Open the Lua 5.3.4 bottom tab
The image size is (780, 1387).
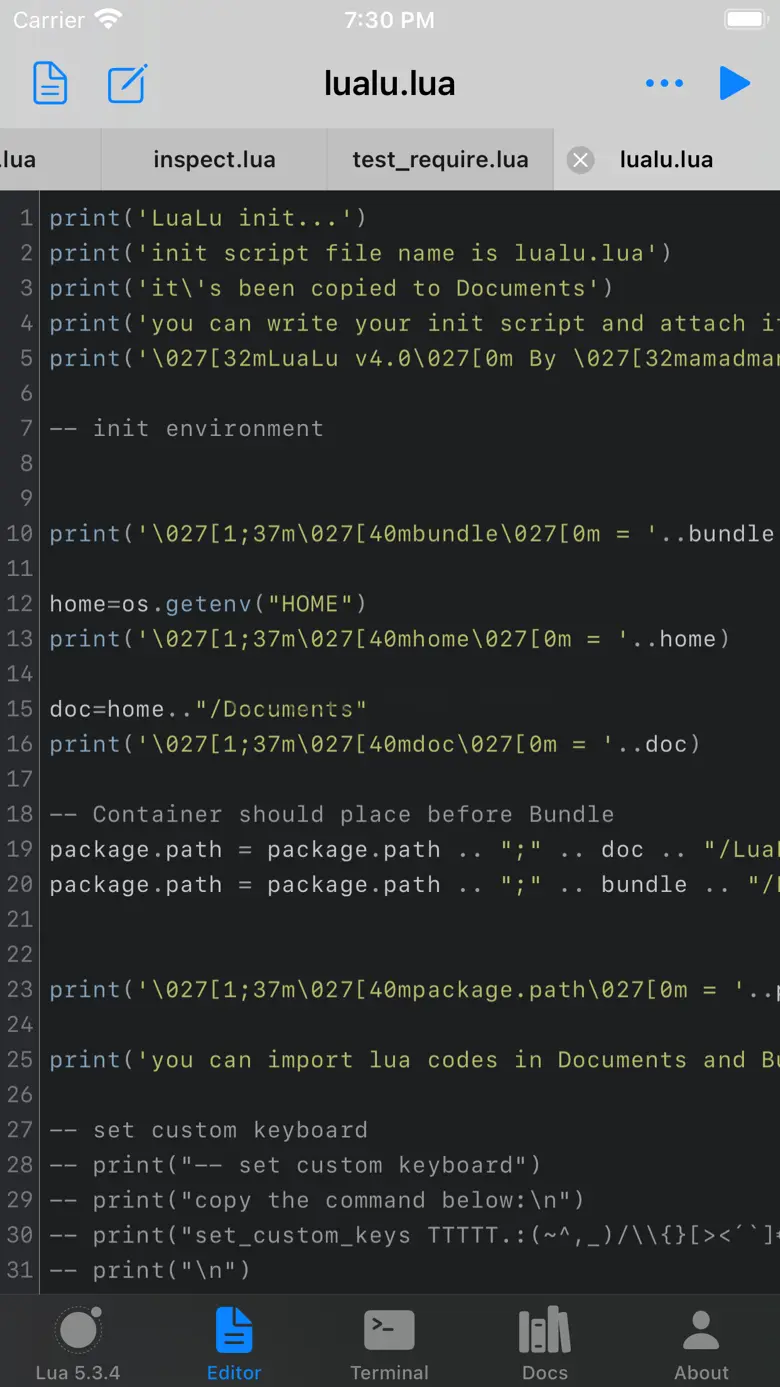78,1343
